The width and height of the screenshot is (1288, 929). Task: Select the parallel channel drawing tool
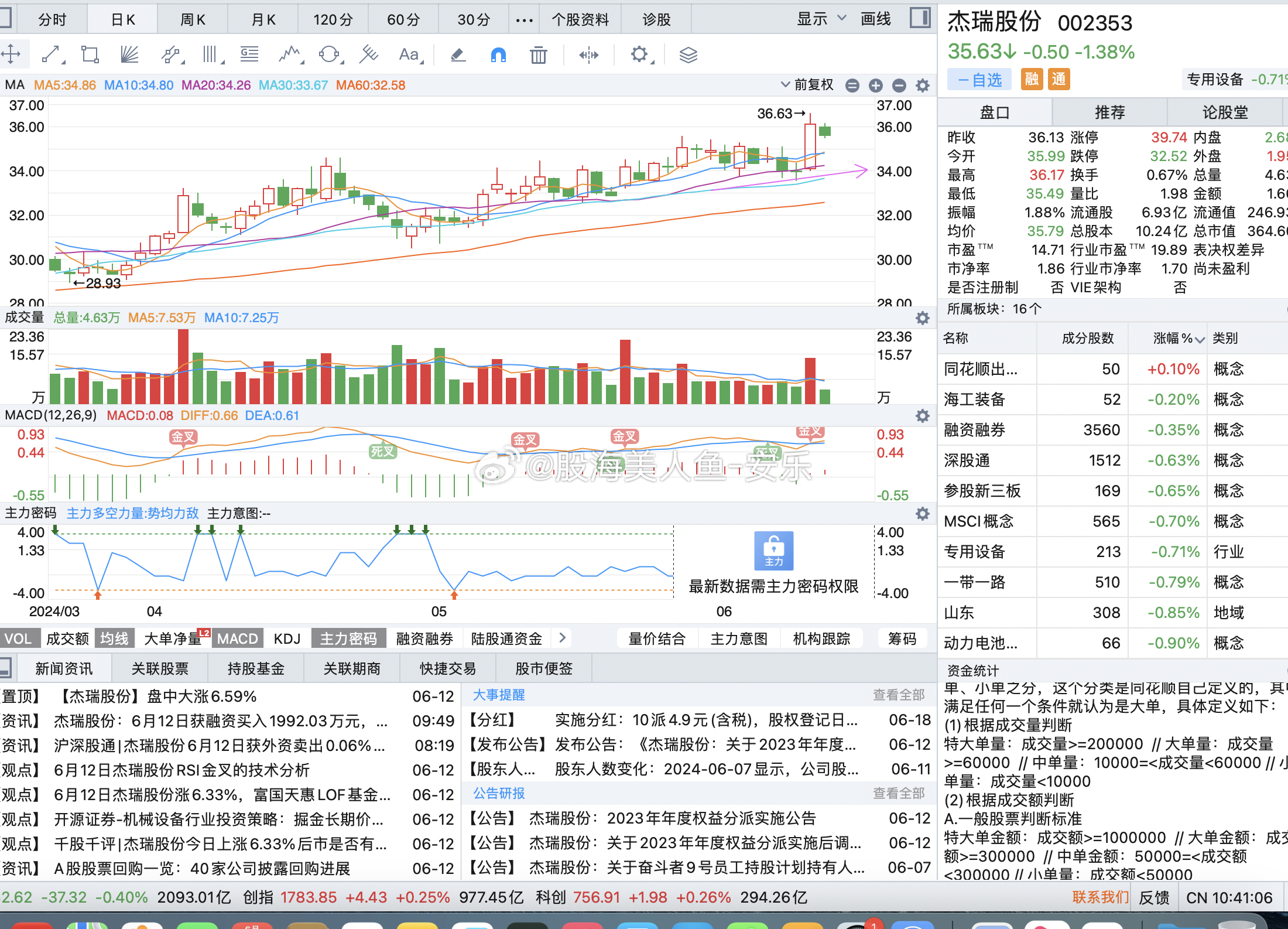click(x=170, y=54)
